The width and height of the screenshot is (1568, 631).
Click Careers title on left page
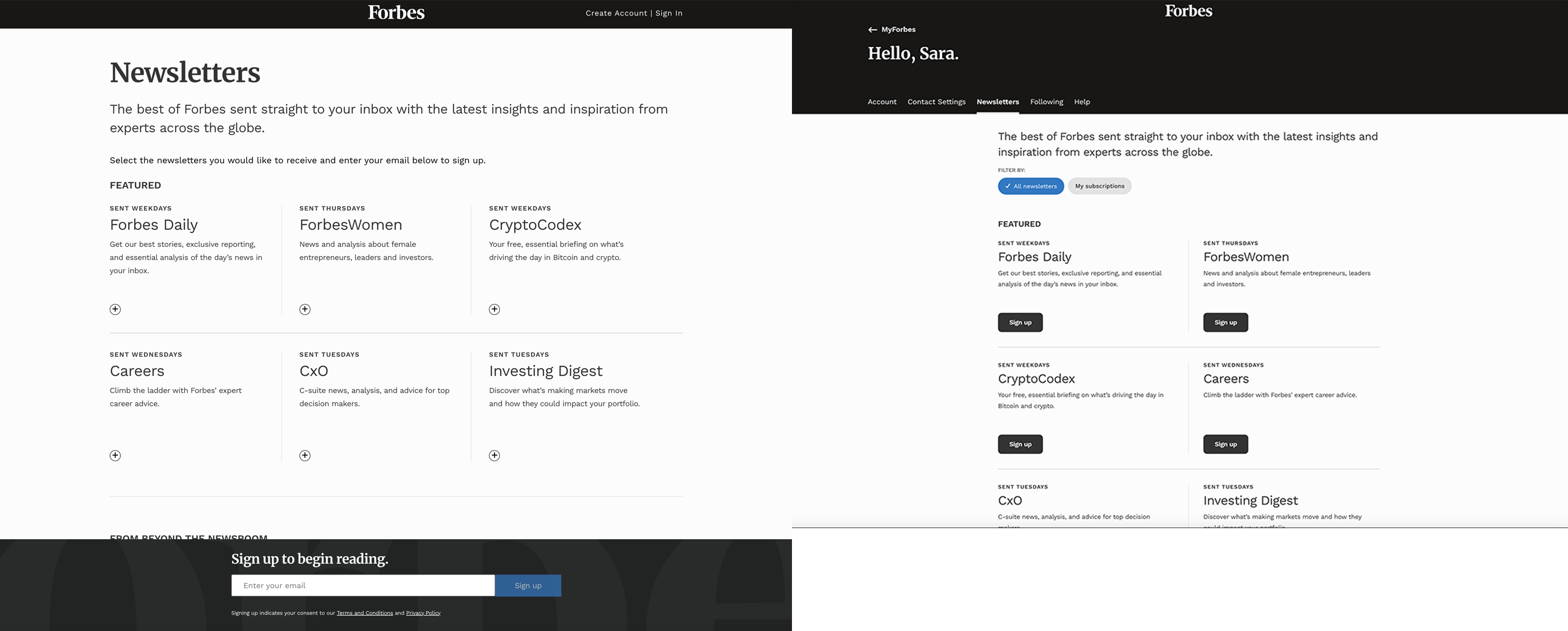(137, 371)
